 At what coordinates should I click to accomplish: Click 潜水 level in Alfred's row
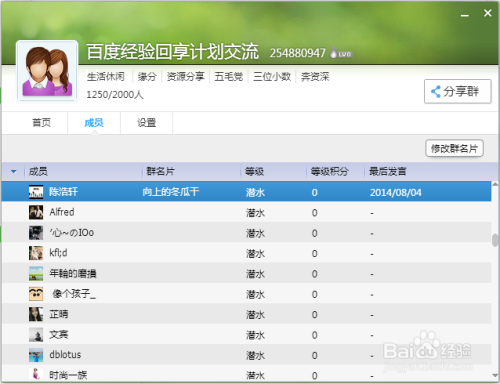click(255, 213)
